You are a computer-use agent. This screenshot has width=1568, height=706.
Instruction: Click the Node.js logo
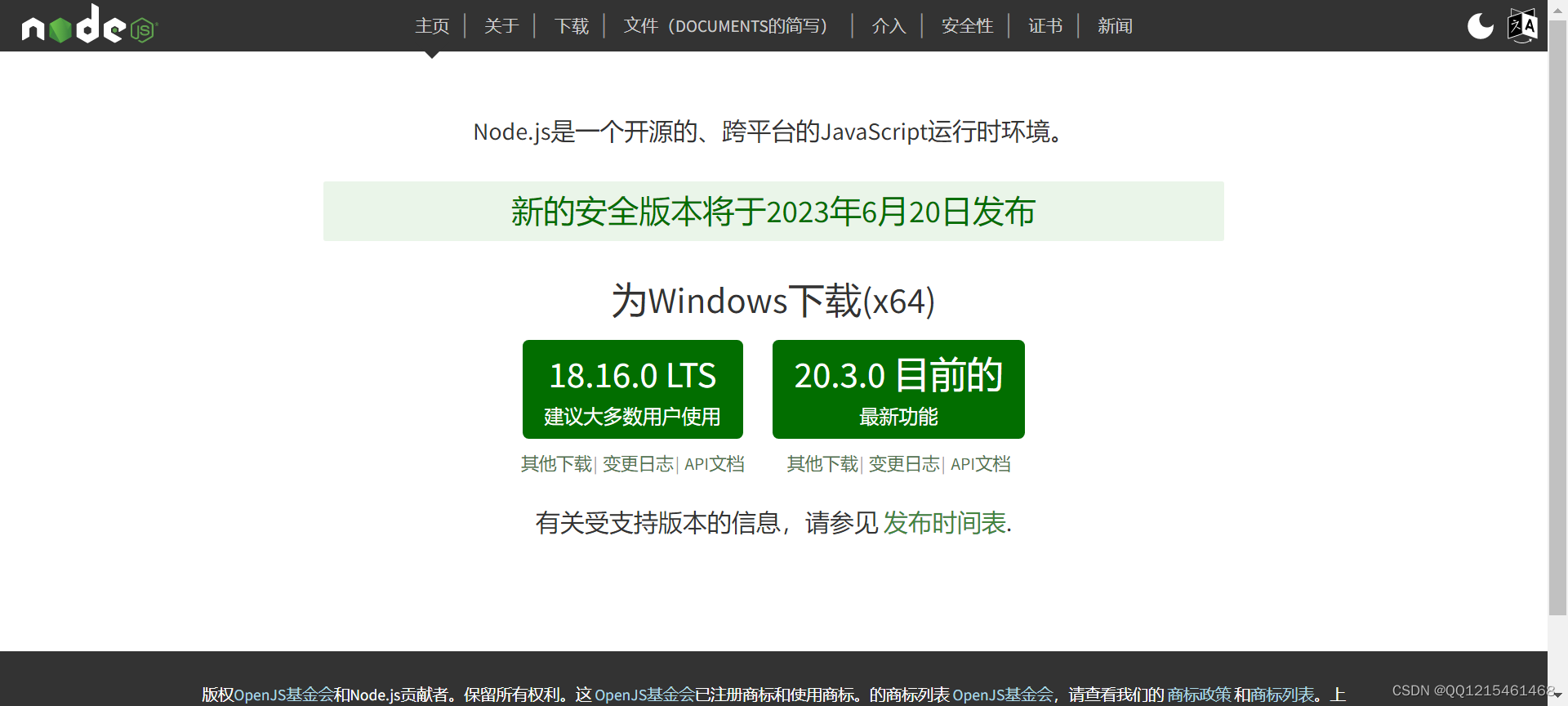tap(89, 25)
